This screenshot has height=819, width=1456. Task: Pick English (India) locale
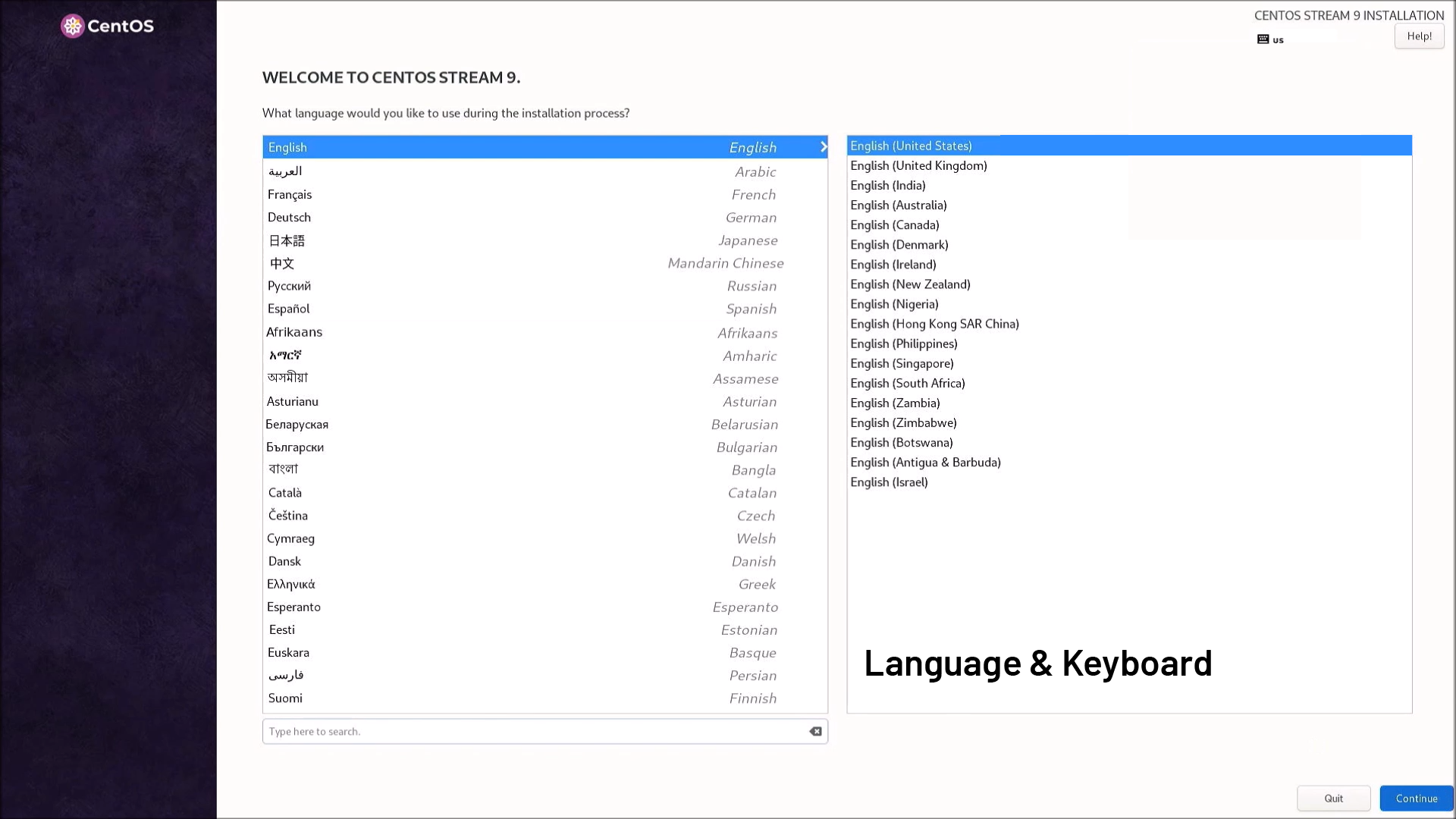[x=888, y=185]
